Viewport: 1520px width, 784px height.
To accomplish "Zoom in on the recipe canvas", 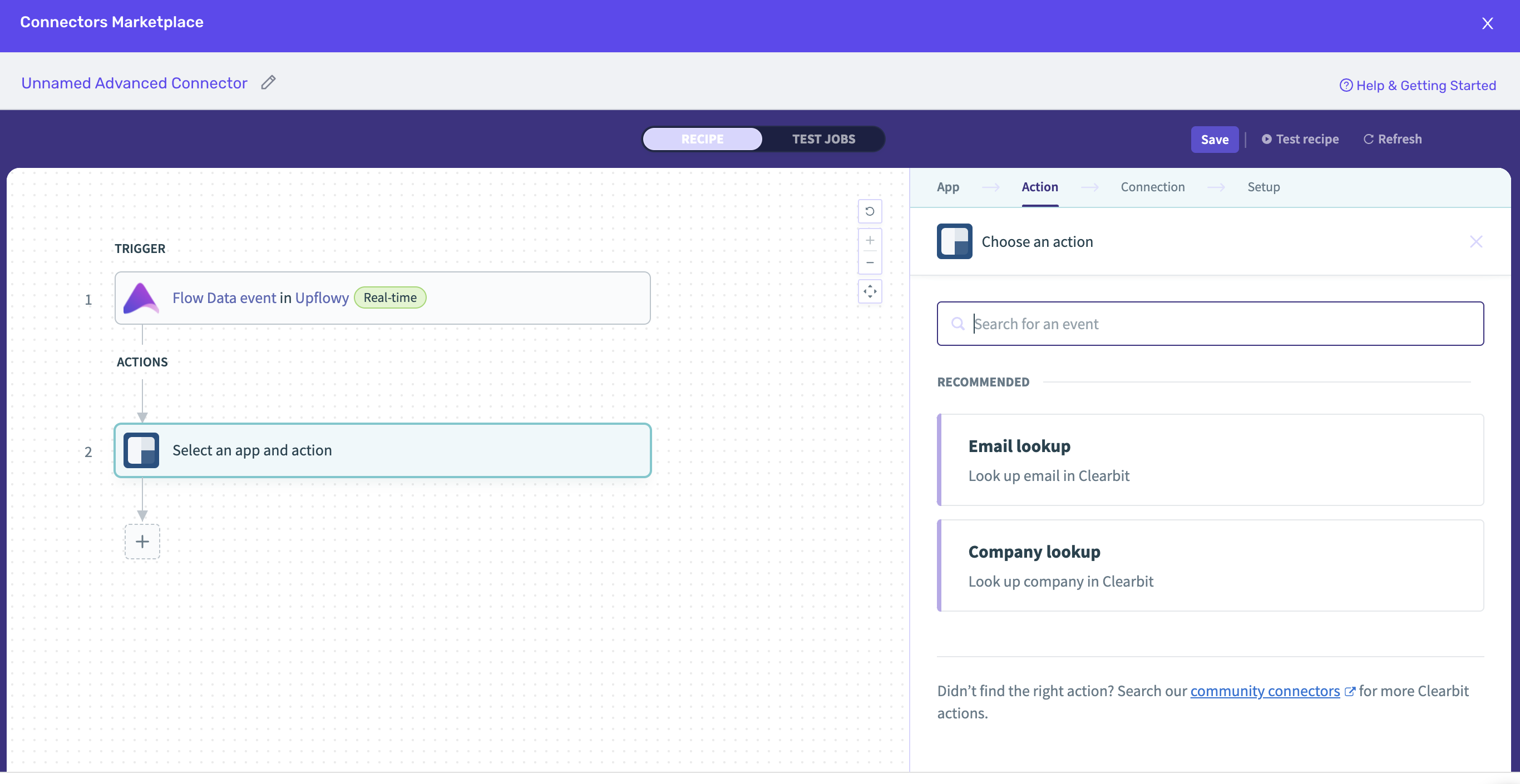I will tap(870, 240).
